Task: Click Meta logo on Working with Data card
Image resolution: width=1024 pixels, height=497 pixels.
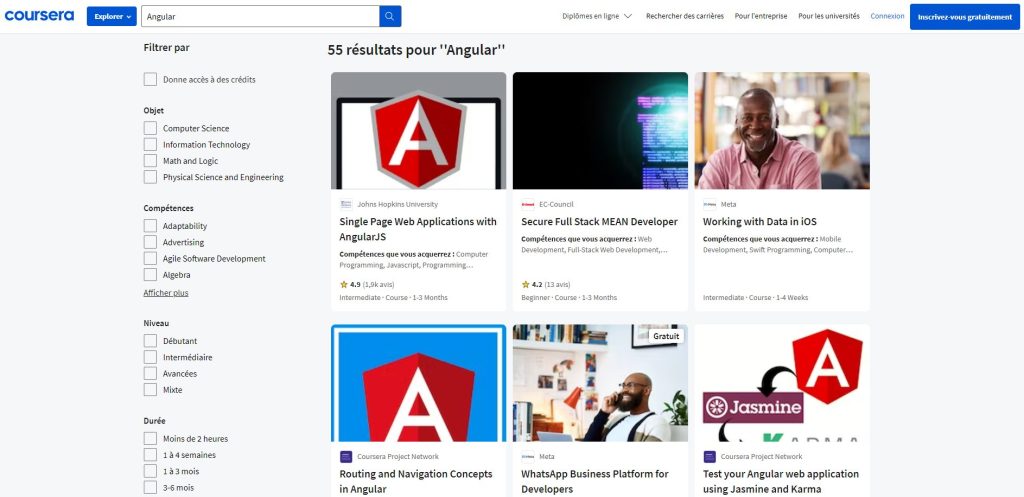Action: tap(709, 204)
